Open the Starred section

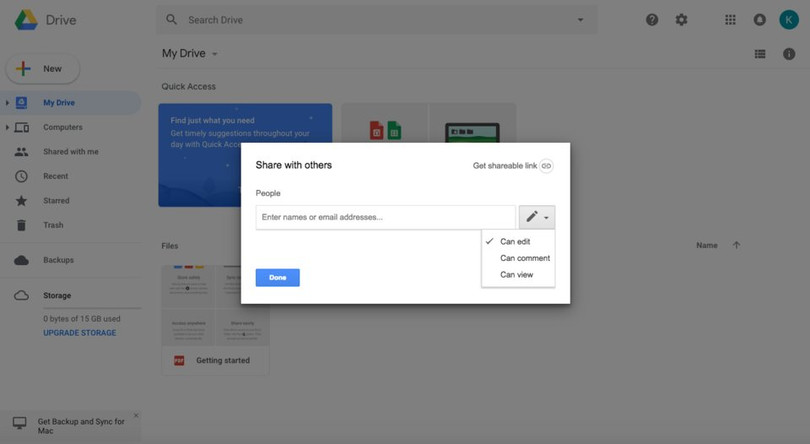pyautogui.click(x=56, y=201)
